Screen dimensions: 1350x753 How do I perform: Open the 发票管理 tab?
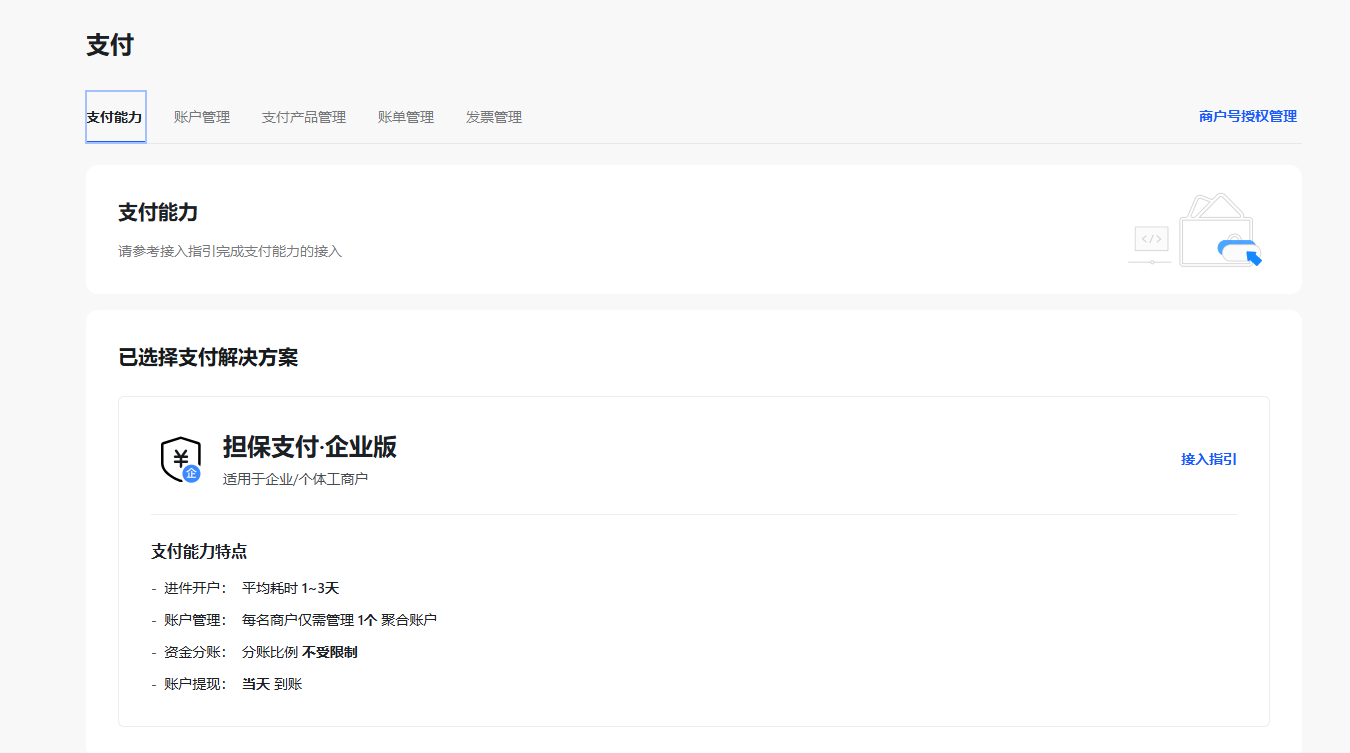pos(493,117)
